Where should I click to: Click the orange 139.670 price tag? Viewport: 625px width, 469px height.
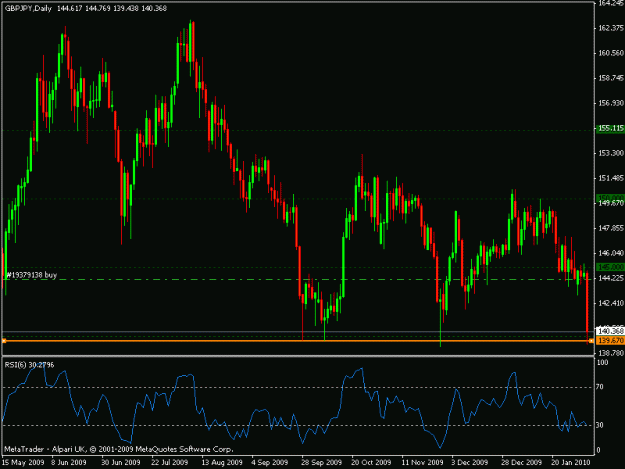pyautogui.click(x=611, y=341)
